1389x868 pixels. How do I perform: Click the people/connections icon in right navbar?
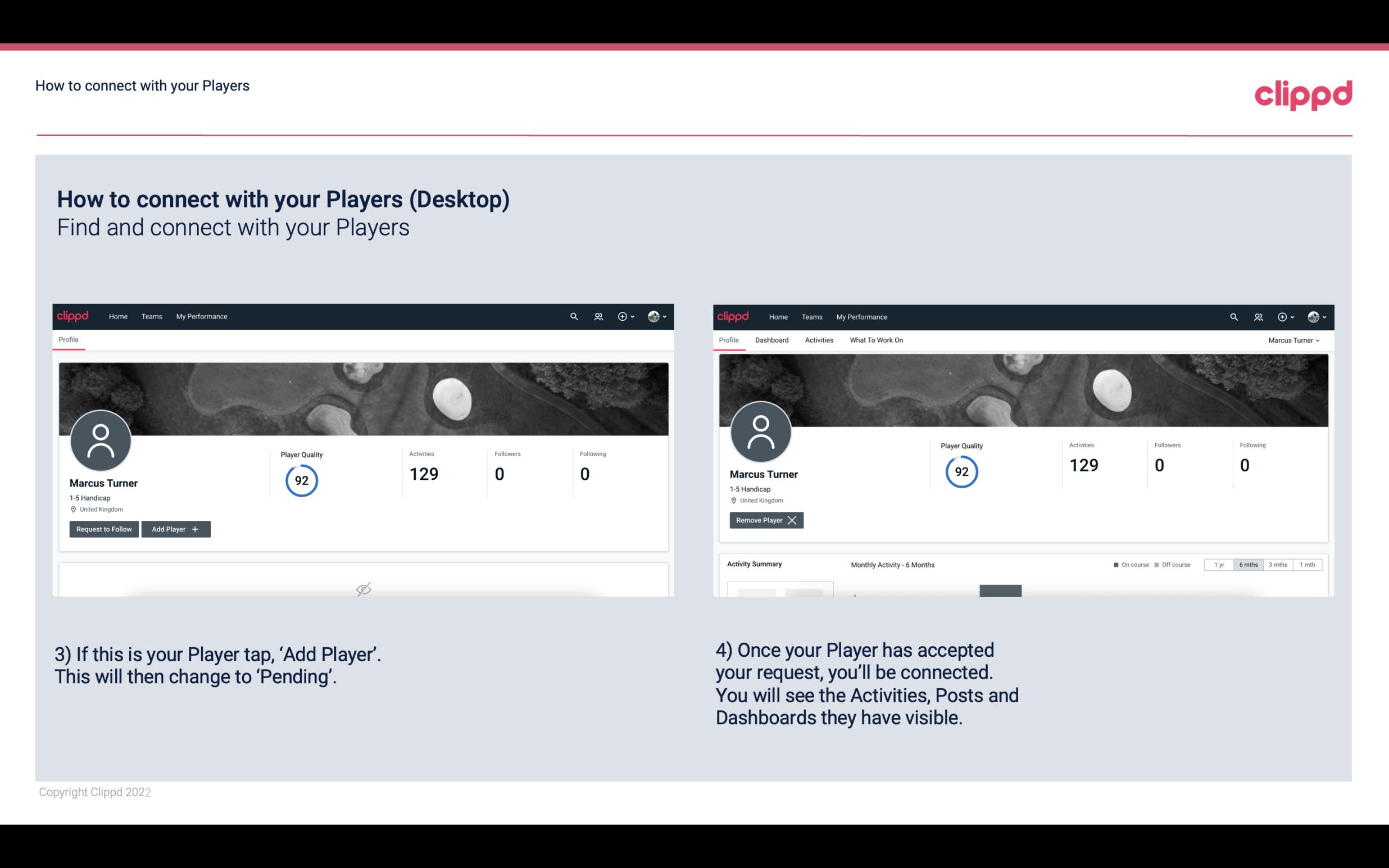1258,317
